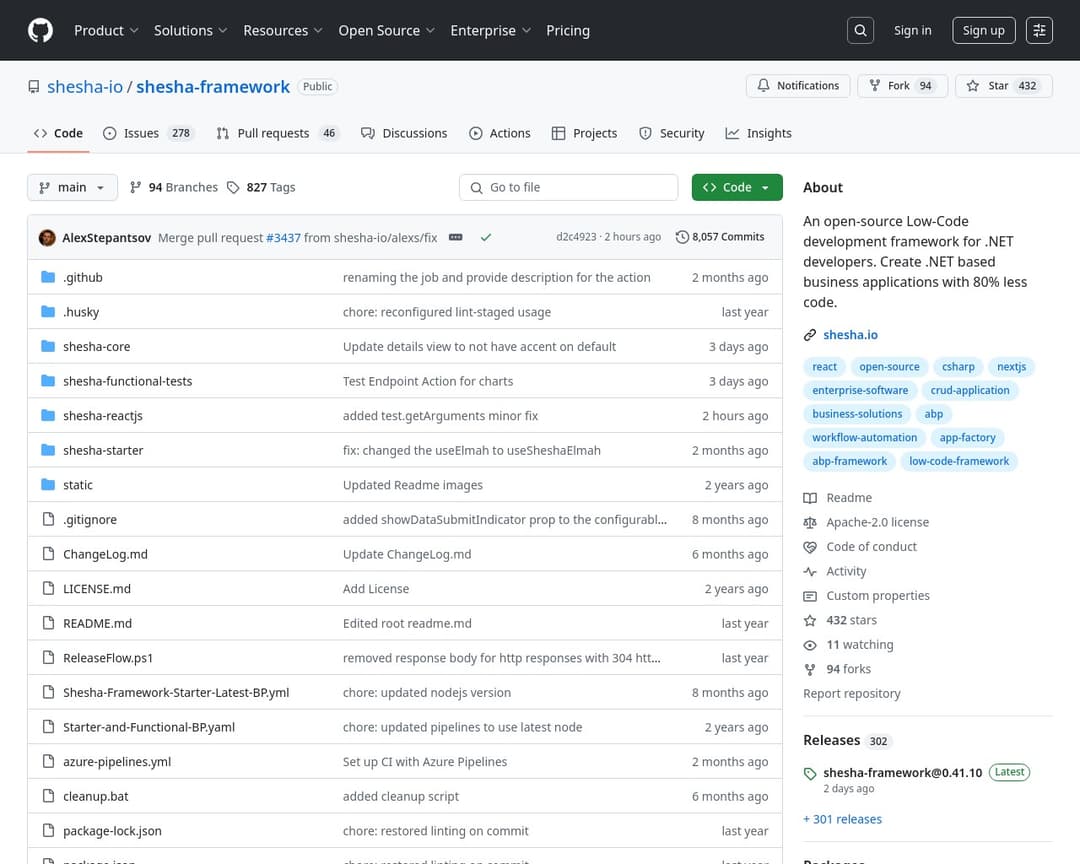View the Insights tab
Image resolution: width=1080 pixels, height=864 pixels.
tap(758, 133)
